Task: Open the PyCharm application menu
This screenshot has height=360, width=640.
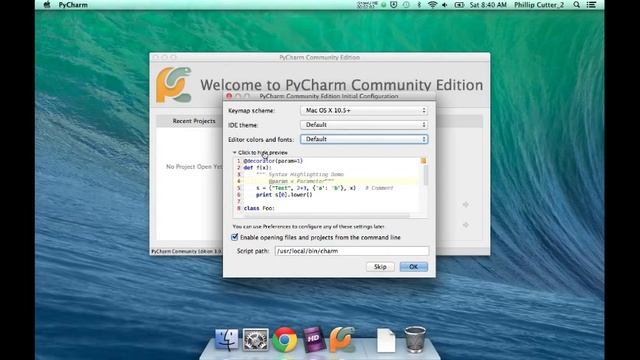Action: click(73, 5)
